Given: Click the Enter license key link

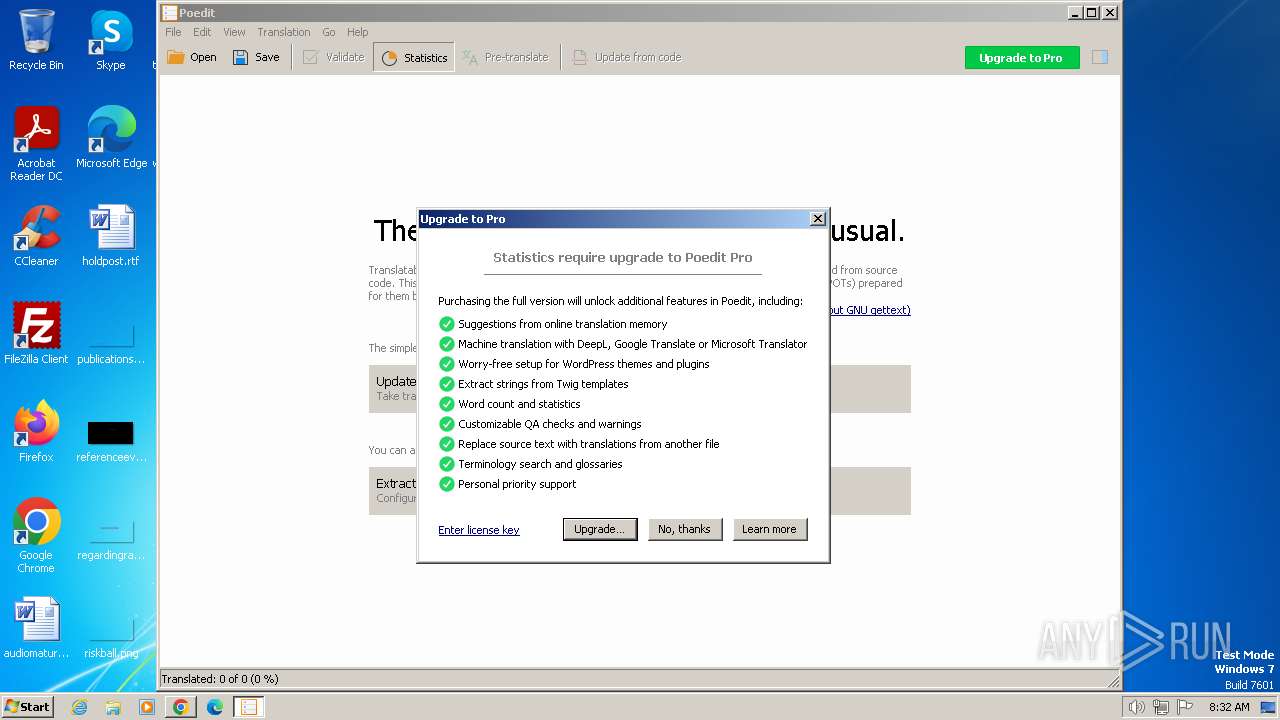Looking at the screenshot, I should pos(479,530).
